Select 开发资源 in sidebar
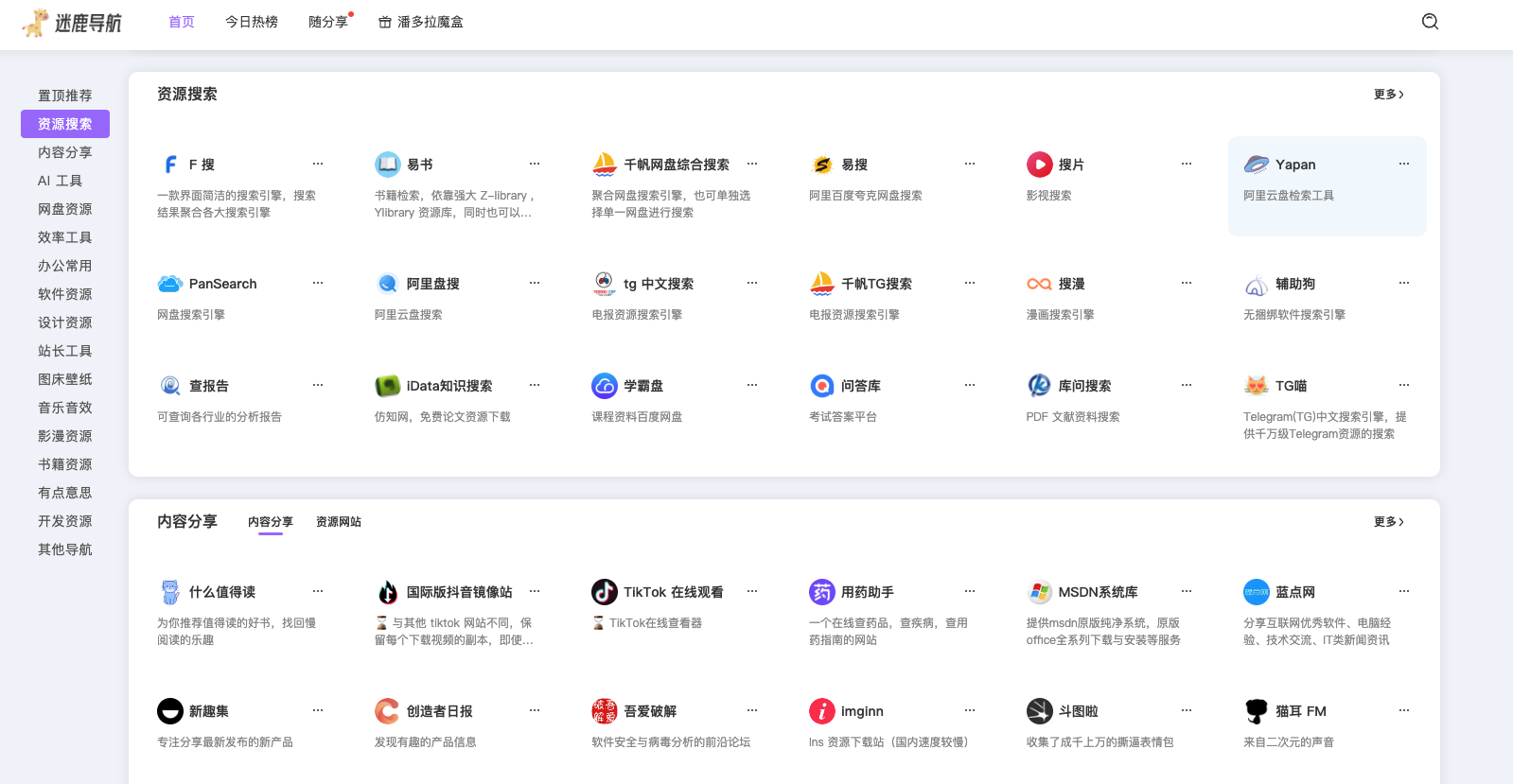Image resolution: width=1513 pixels, height=784 pixels. tap(65, 521)
